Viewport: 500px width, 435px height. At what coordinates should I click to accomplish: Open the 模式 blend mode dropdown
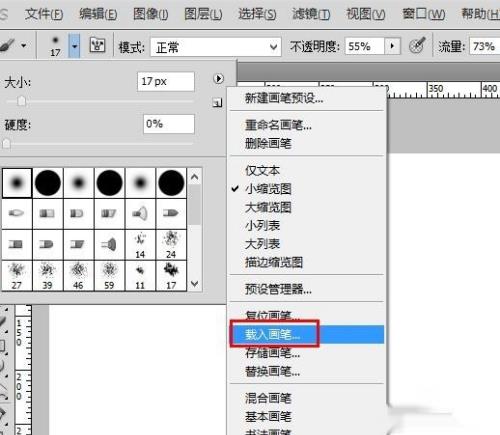pyautogui.click(x=216, y=47)
